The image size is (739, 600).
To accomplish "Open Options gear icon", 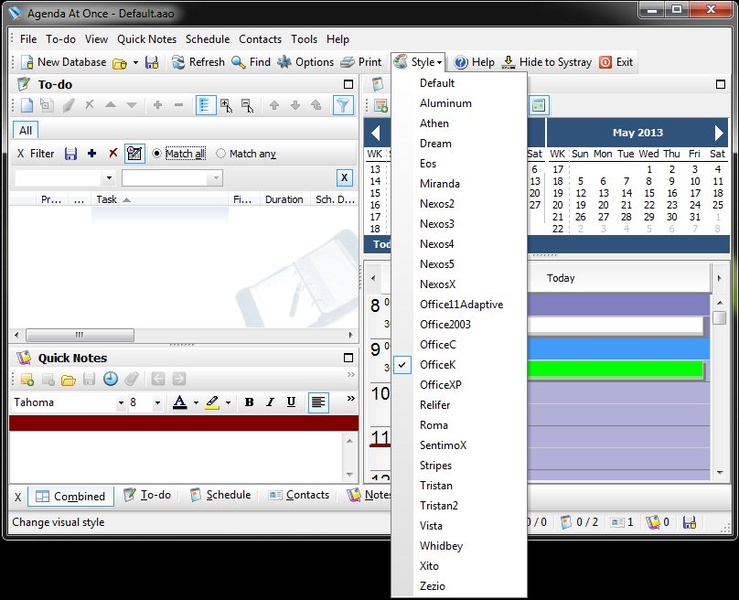I will pos(284,62).
